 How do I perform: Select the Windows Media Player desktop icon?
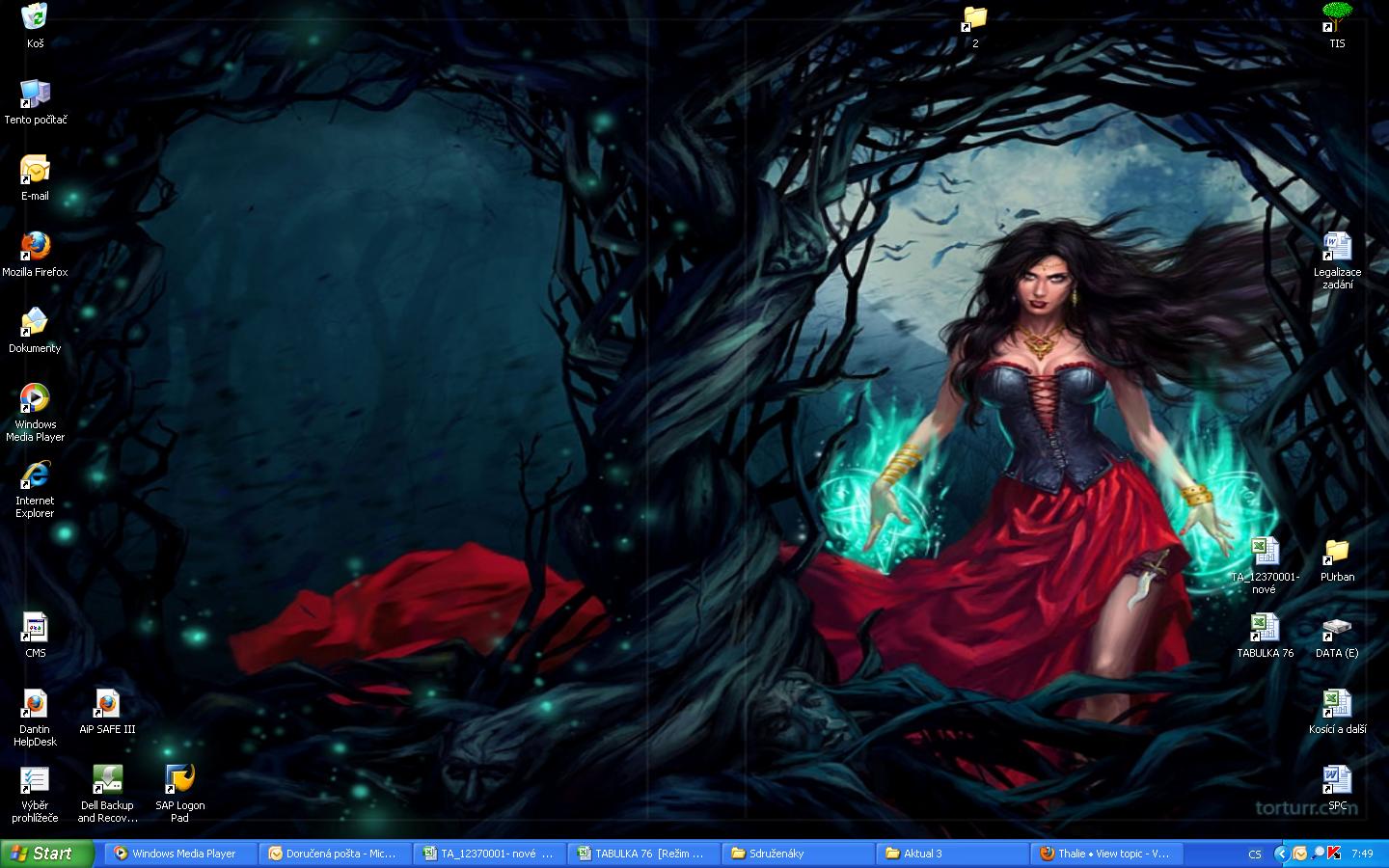click(35, 400)
